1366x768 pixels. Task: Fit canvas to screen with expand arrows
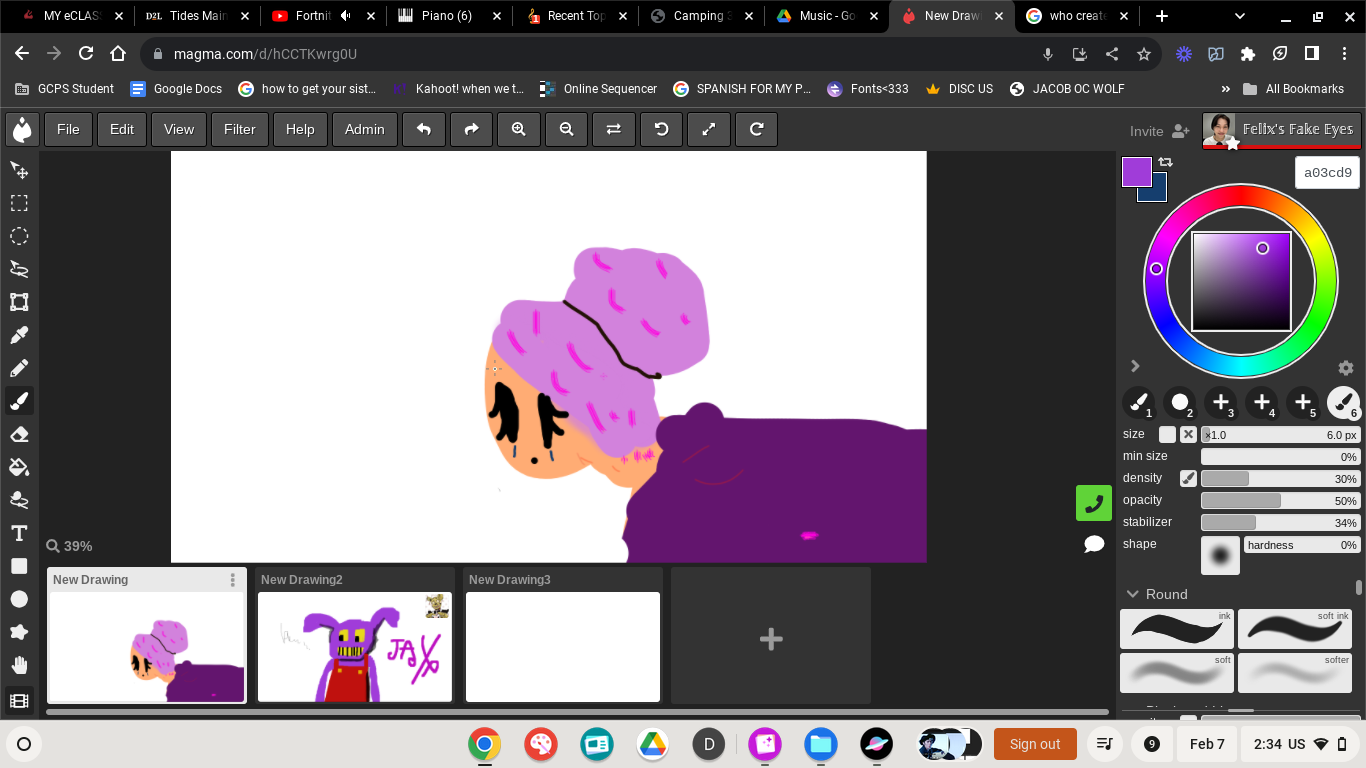[709, 129]
